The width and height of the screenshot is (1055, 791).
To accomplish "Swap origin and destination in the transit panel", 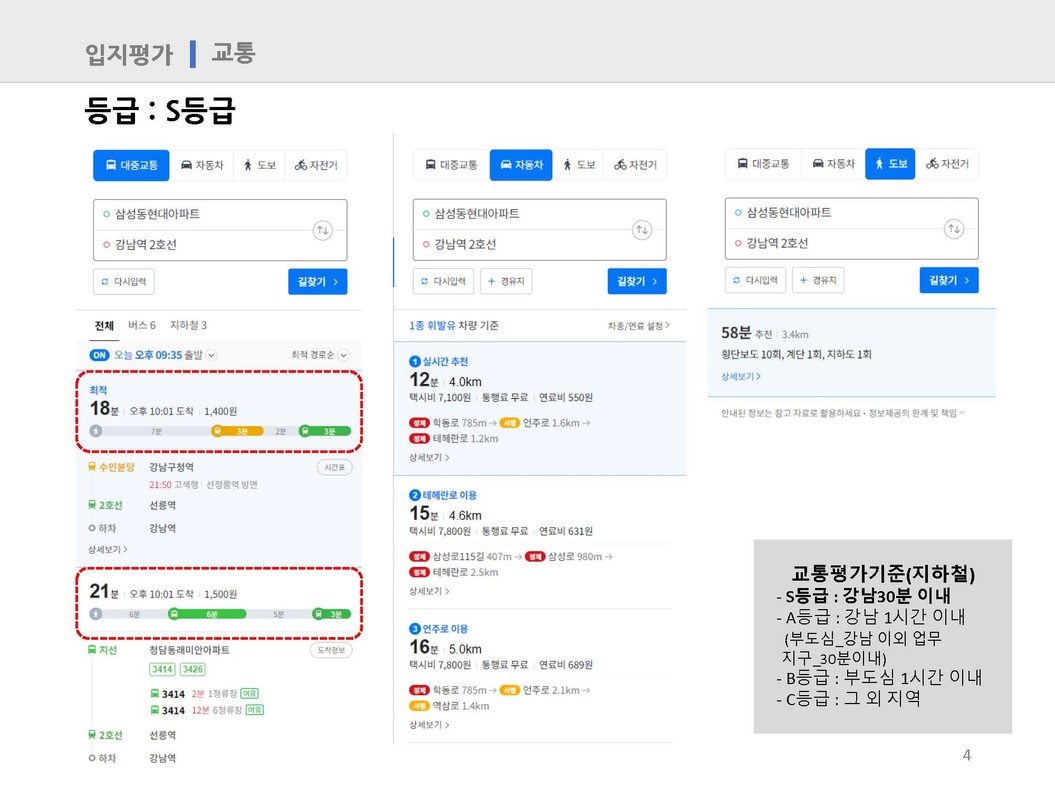I will (323, 230).
